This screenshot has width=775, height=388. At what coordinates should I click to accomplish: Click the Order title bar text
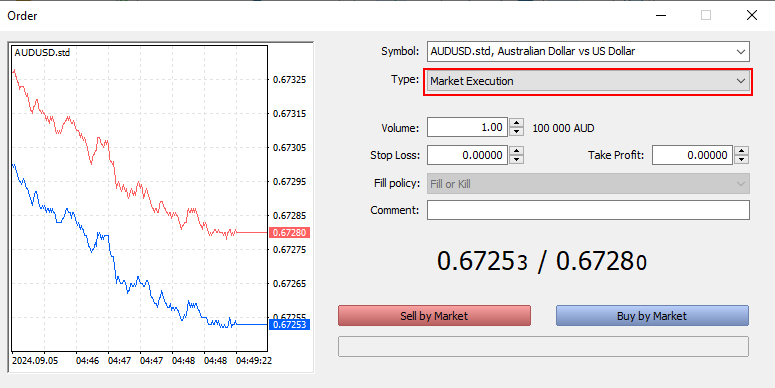click(22, 16)
